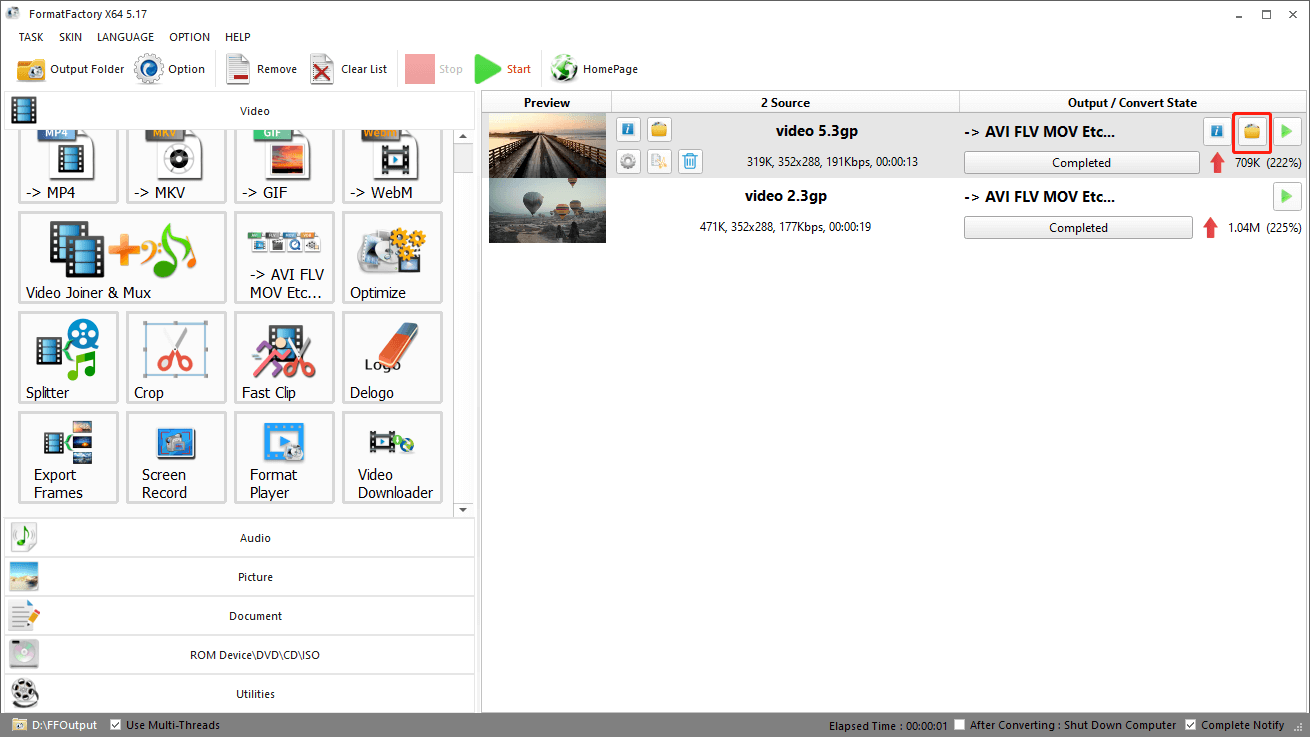1310x737 pixels.
Task: Start the conversion with Start button
Action: click(x=503, y=69)
